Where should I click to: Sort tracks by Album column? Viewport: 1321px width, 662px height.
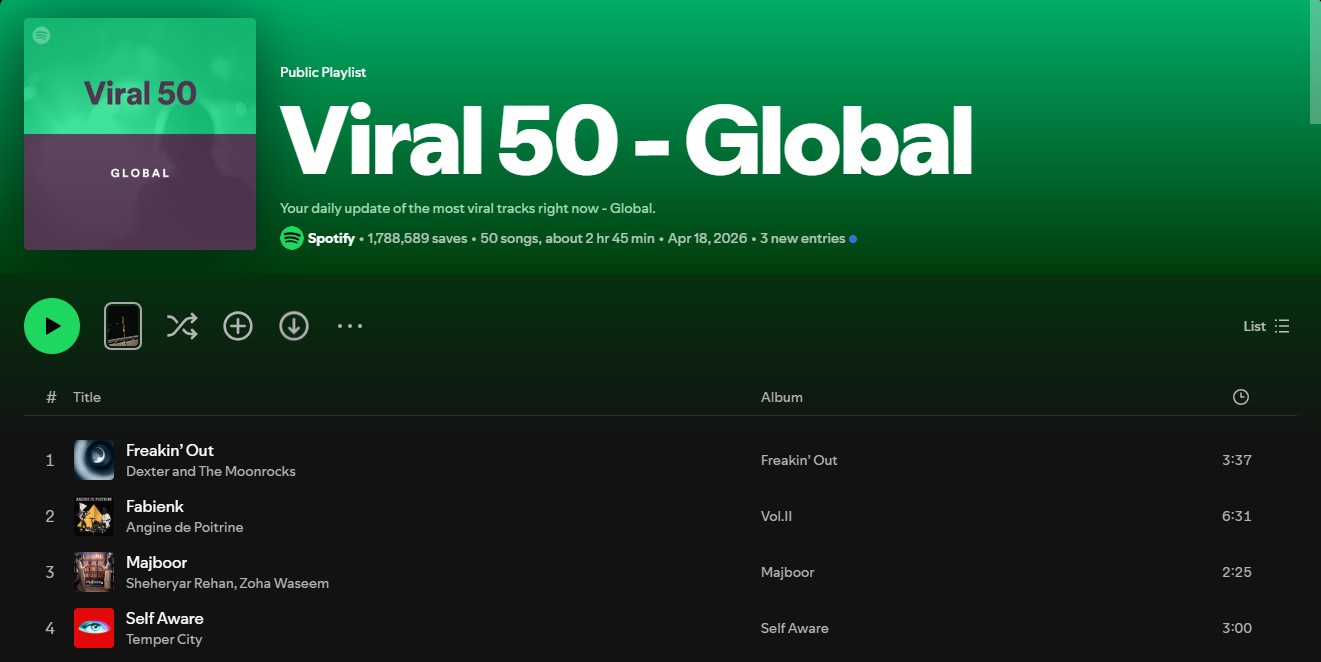[x=782, y=397]
